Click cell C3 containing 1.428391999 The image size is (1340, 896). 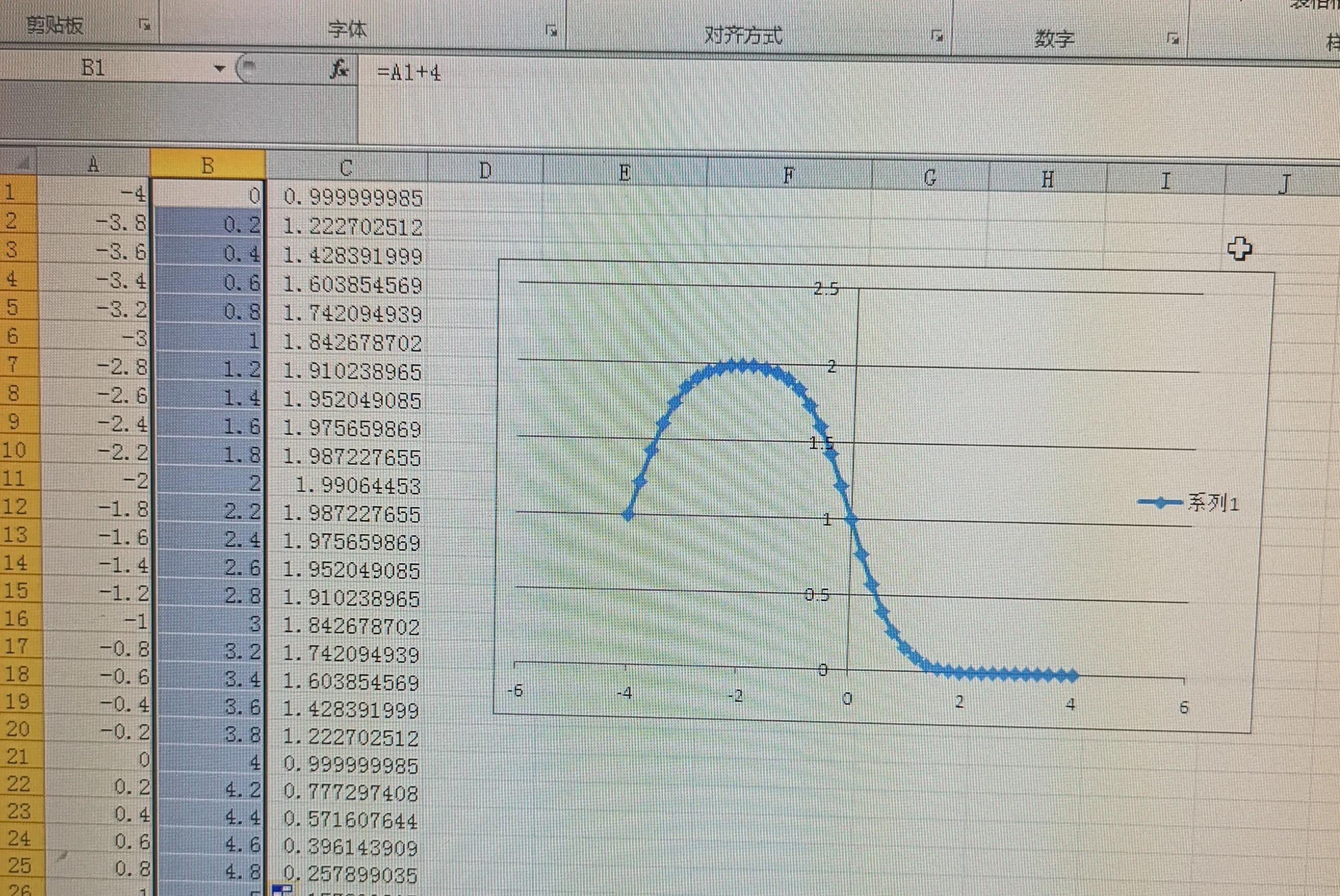pos(347,255)
